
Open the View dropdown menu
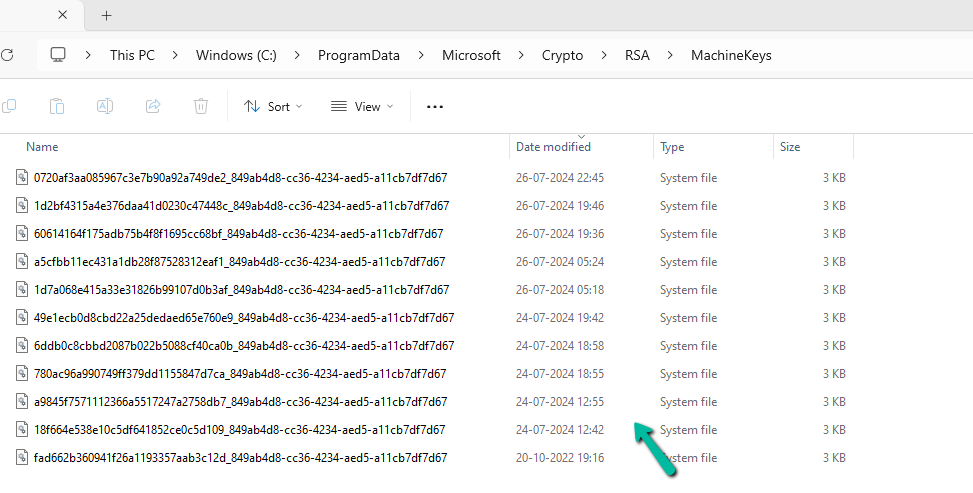pos(361,107)
